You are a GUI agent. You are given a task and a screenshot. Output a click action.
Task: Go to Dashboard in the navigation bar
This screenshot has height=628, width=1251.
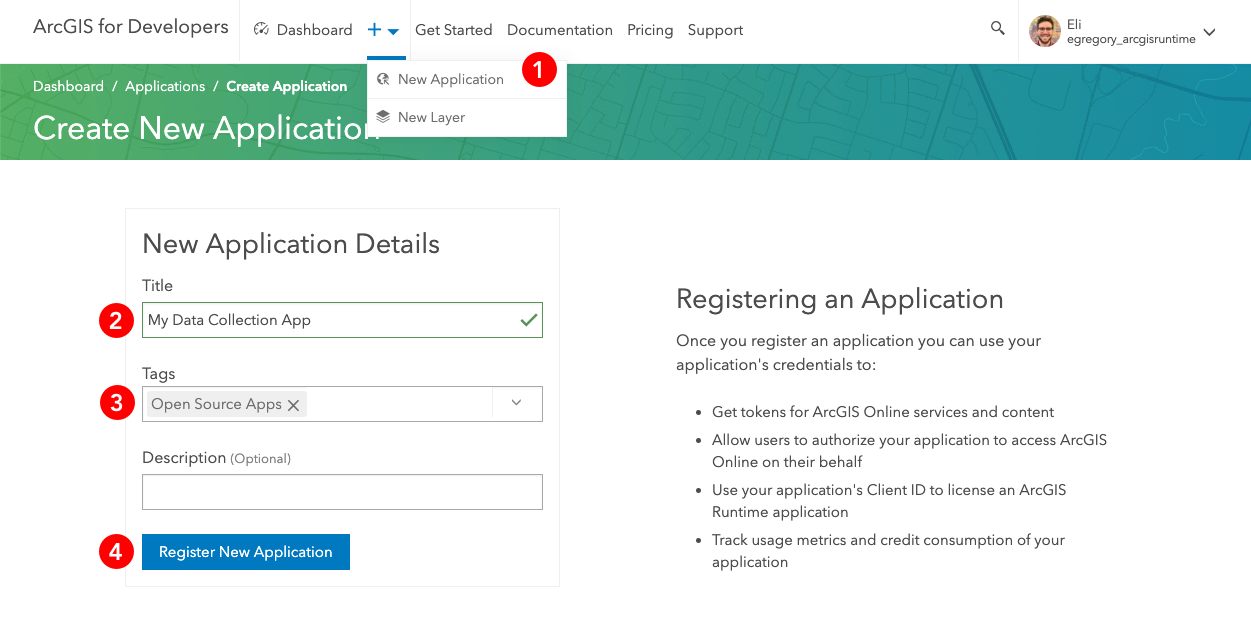click(x=303, y=30)
